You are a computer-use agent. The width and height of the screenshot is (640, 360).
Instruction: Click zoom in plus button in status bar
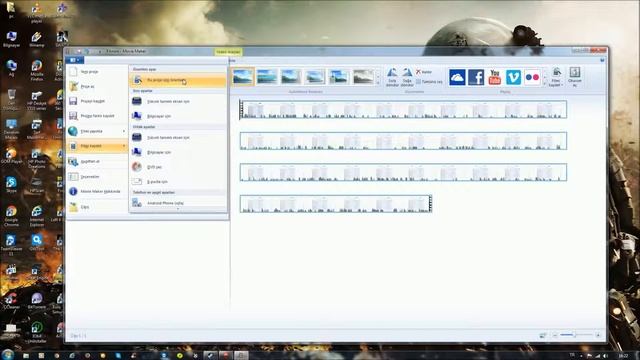(x=598, y=335)
